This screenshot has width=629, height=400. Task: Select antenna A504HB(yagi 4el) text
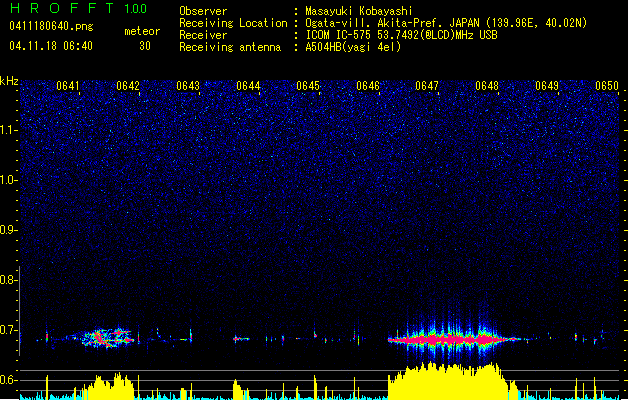[353, 47]
